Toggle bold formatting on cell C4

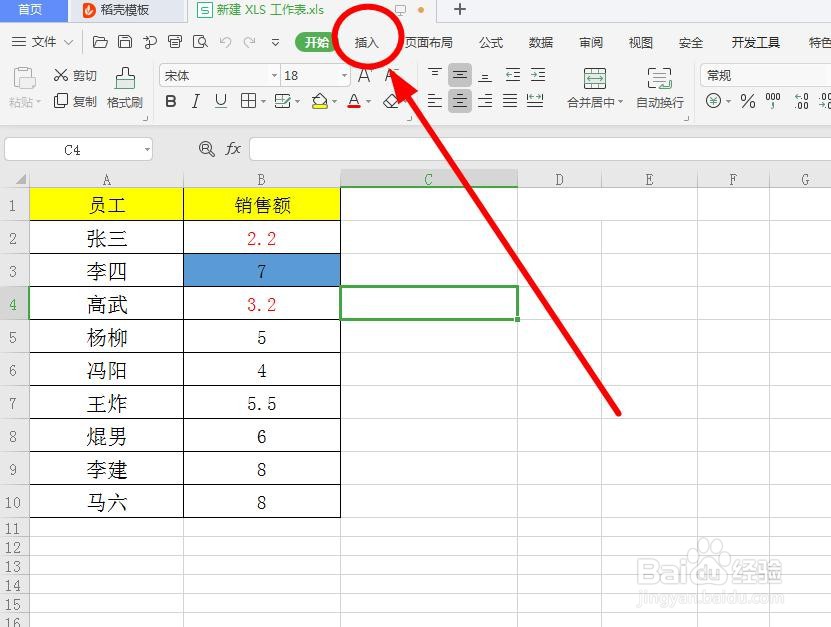tap(170, 101)
